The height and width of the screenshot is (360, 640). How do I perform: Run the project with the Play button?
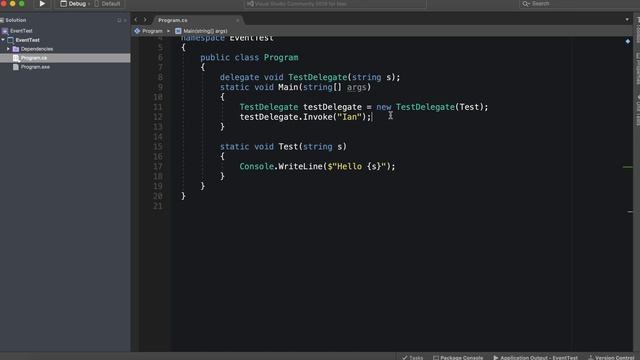42,4
